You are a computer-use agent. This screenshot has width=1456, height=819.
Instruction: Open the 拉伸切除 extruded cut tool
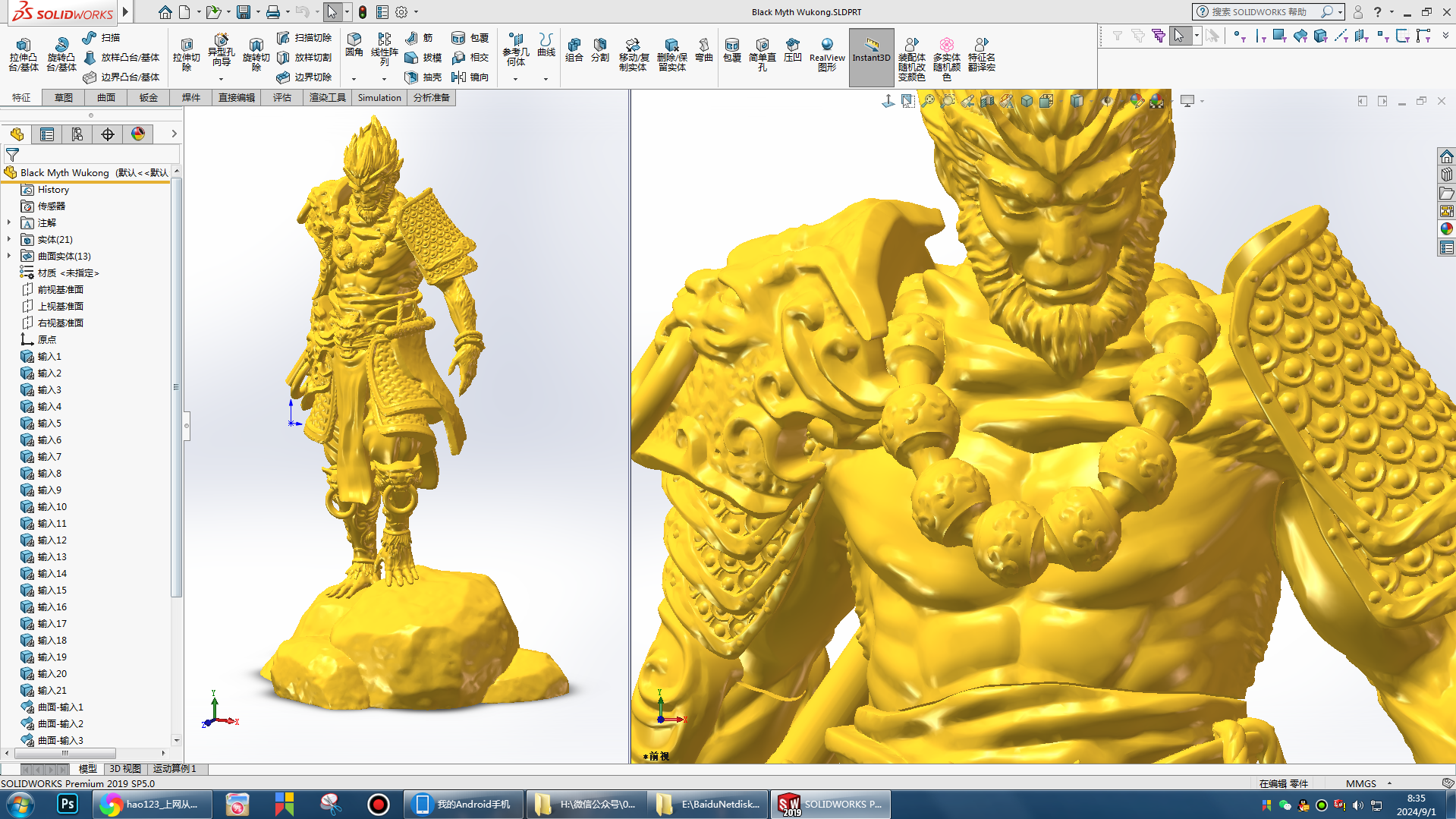tap(187, 55)
